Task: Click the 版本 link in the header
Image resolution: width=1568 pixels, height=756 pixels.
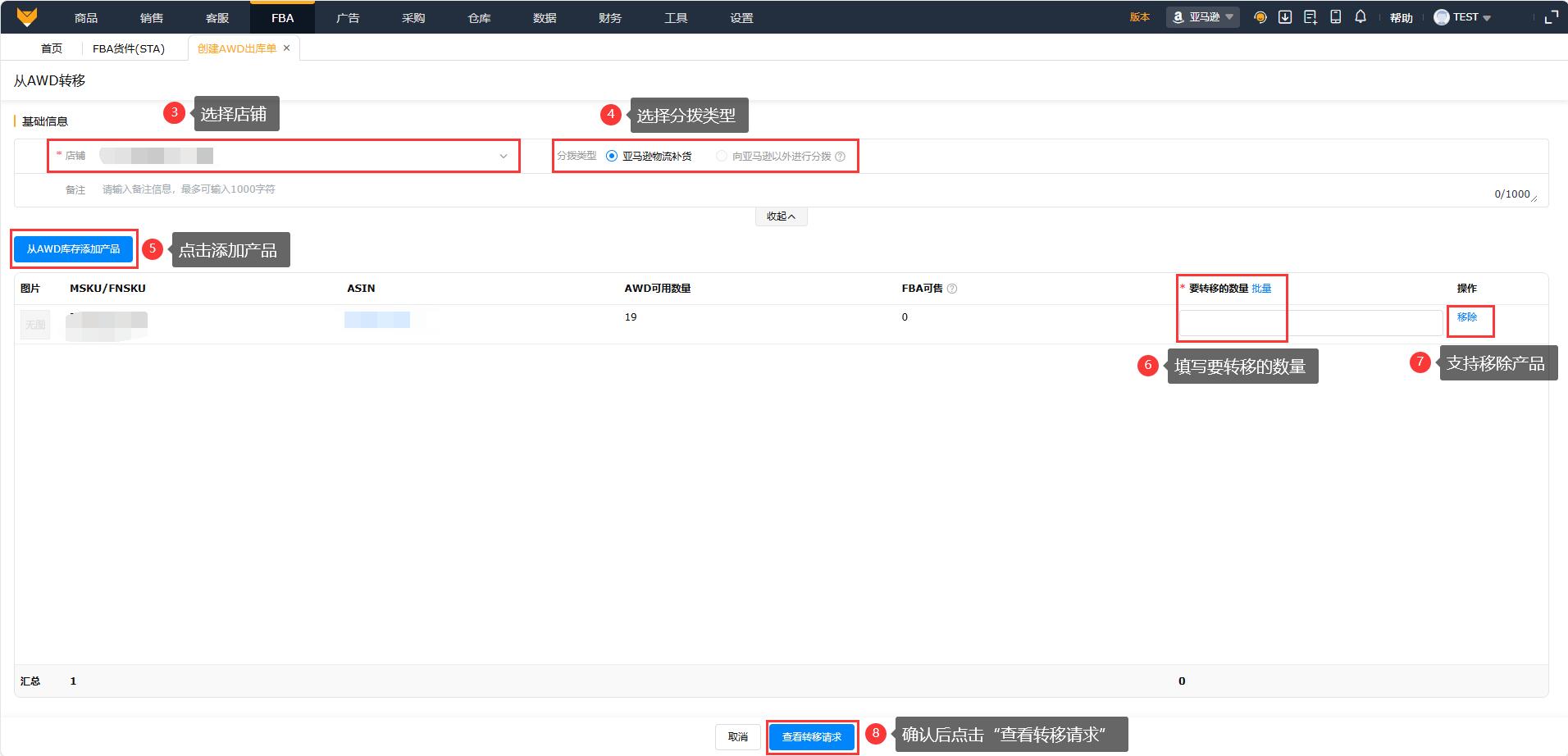Action: click(x=1140, y=17)
